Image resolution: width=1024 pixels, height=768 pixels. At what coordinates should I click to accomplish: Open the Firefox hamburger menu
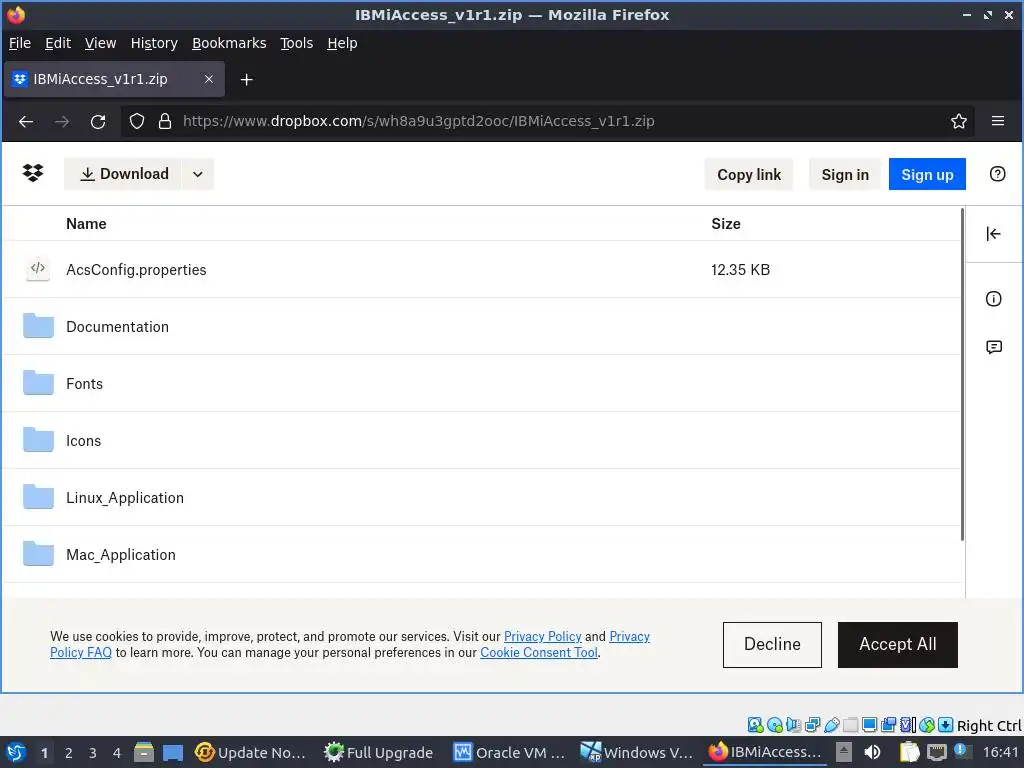tap(998, 121)
